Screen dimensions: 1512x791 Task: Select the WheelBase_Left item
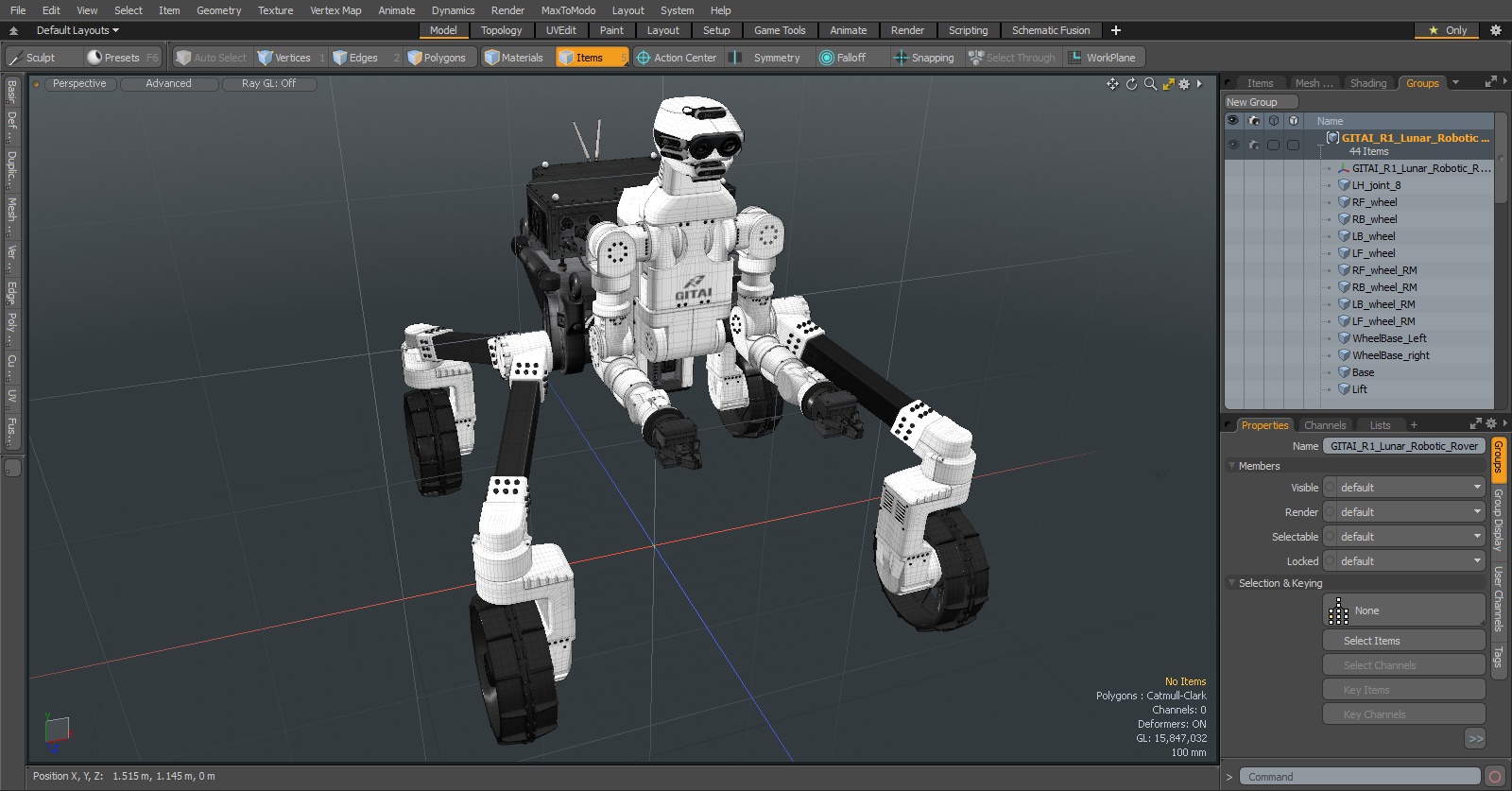(1389, 338)
